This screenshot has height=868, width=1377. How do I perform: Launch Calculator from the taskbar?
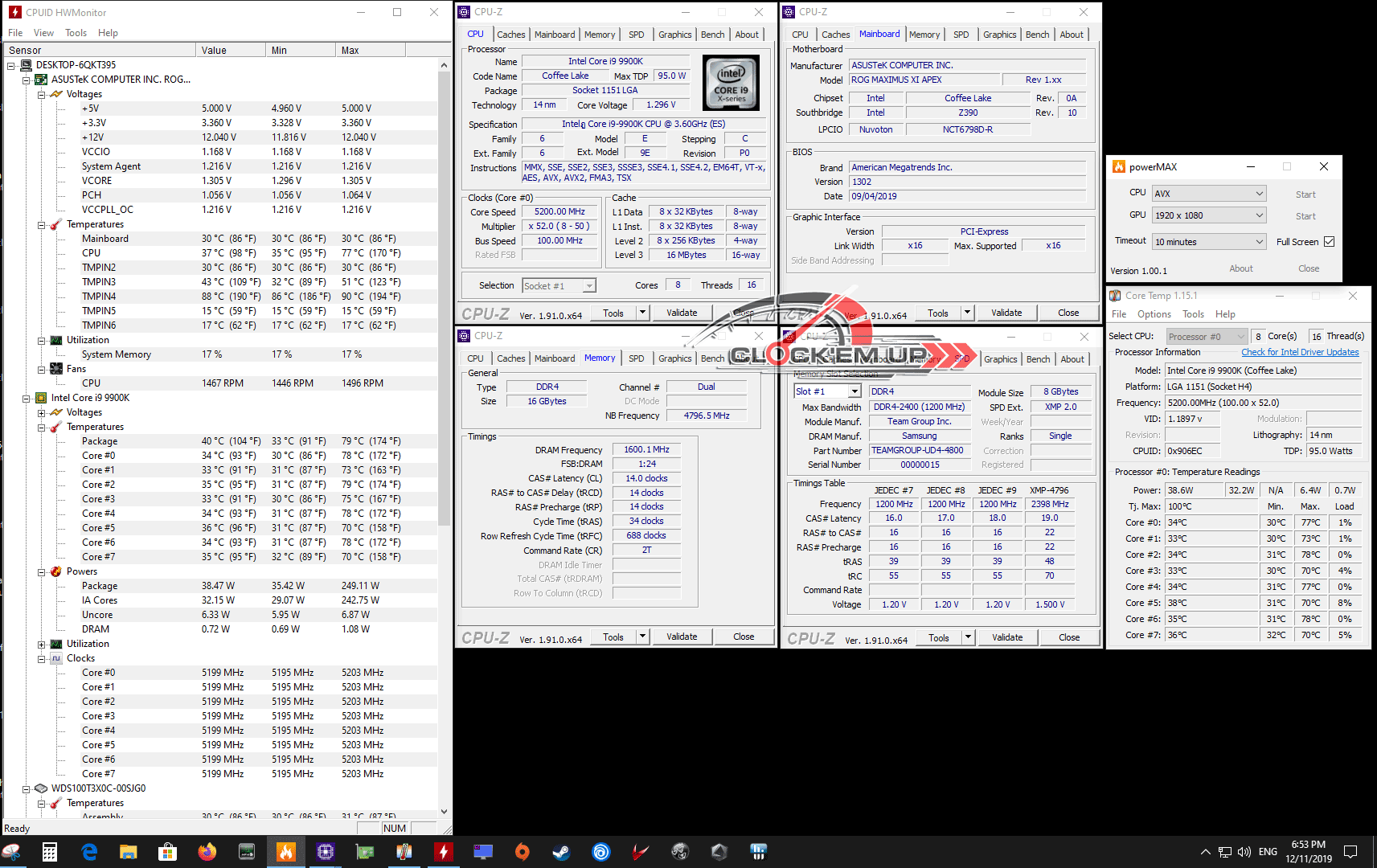point(50,852)
